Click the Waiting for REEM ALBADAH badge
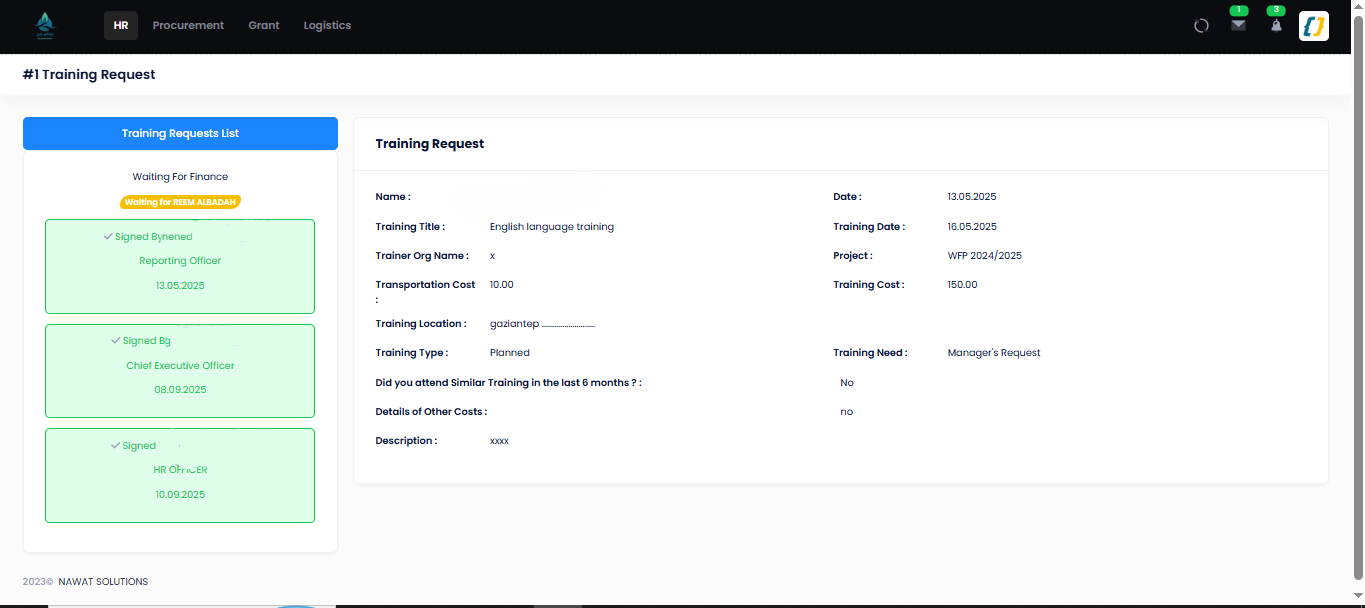 pyautogui.click(x=180, y=202)
